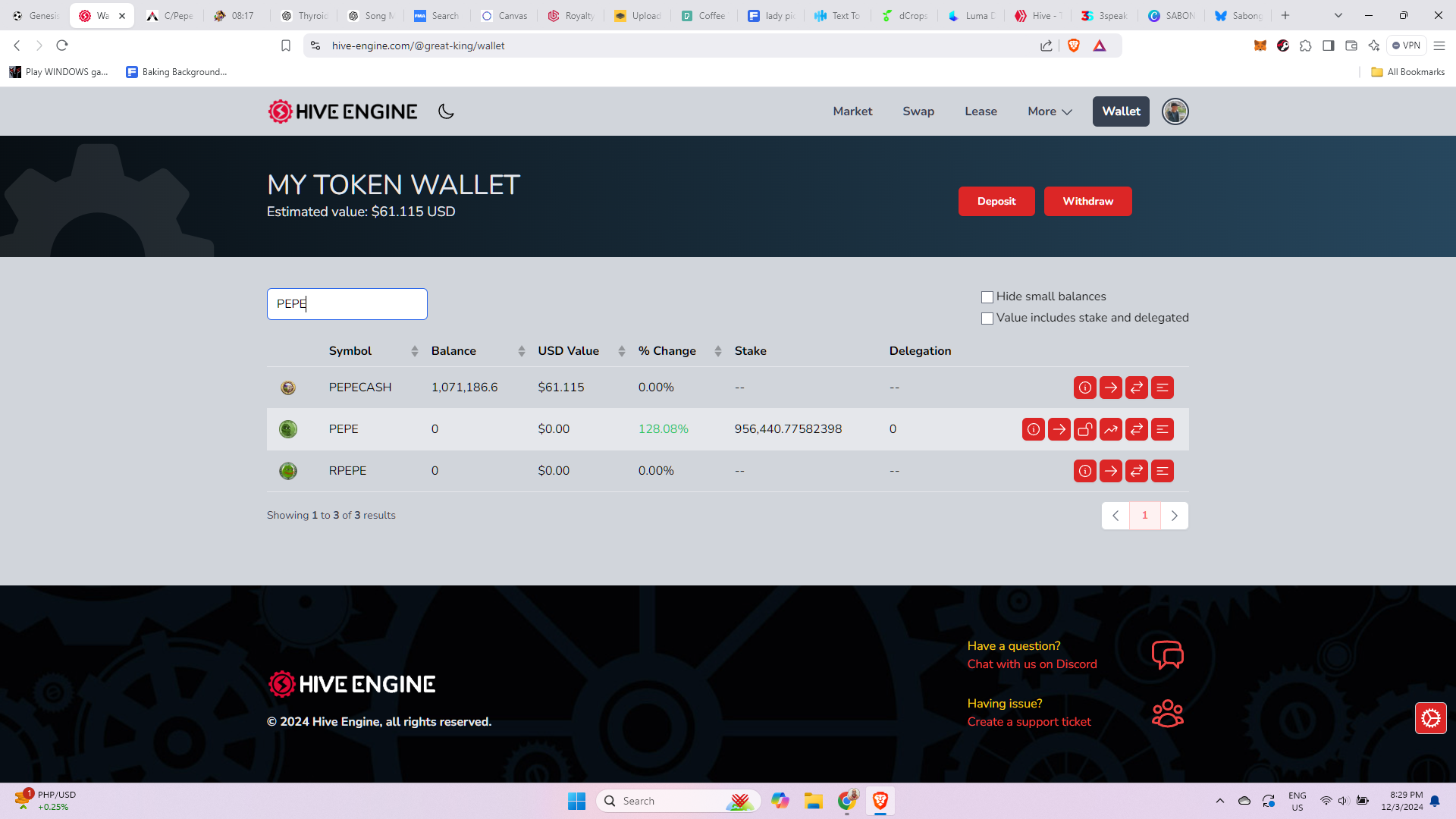This screenshot has width=1456, height=819.
Task: Check Hide small balances
Action: click(987, 297)
